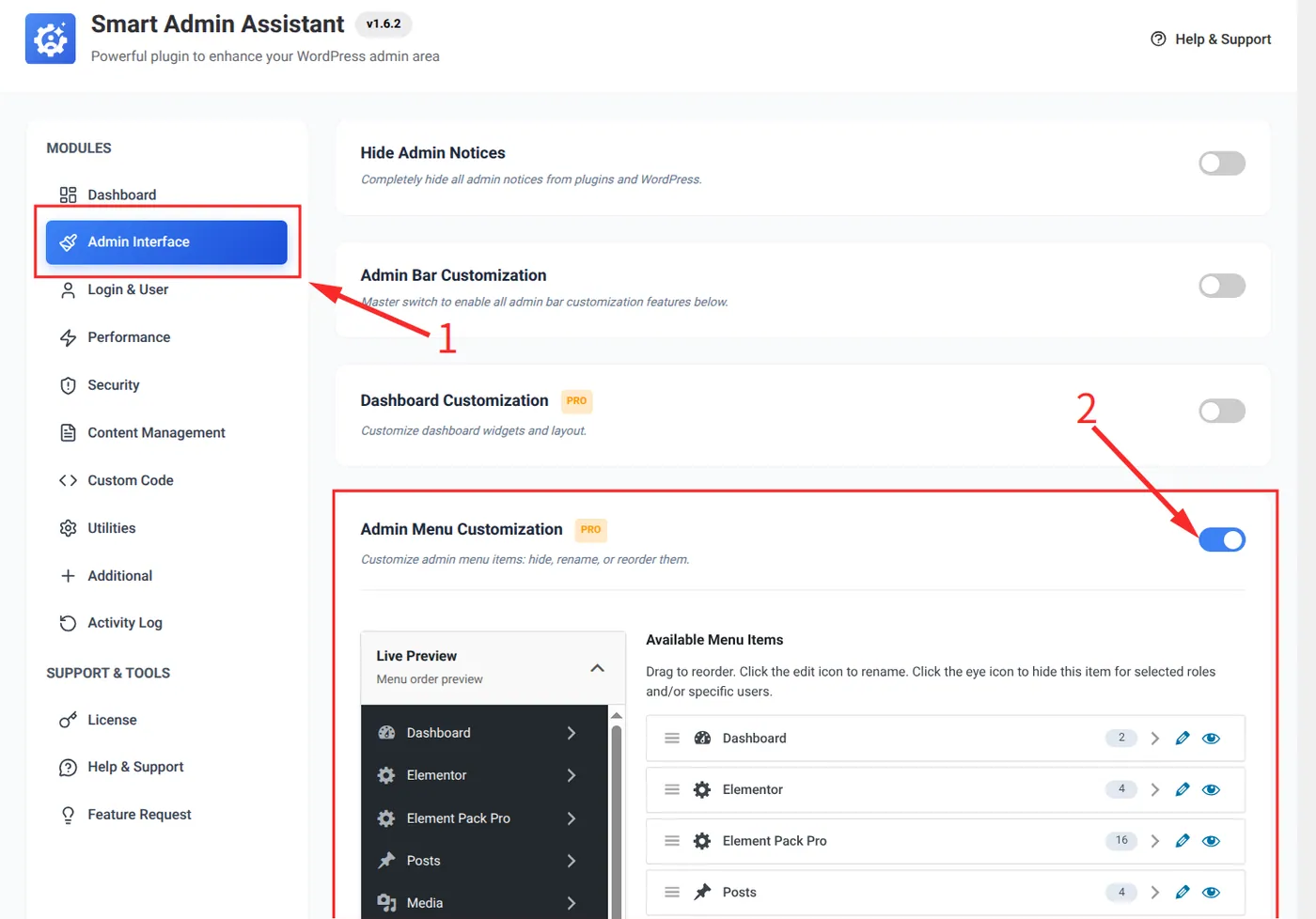Click the Performance lightning bolt icon
The width and height of the screenshot is (1316, 919).
(68, 337)
